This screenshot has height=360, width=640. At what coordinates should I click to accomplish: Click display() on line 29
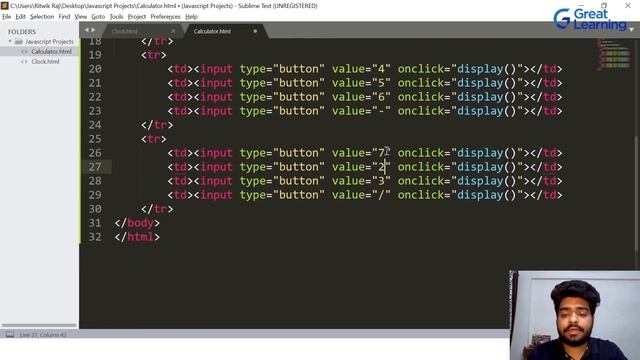487,195
